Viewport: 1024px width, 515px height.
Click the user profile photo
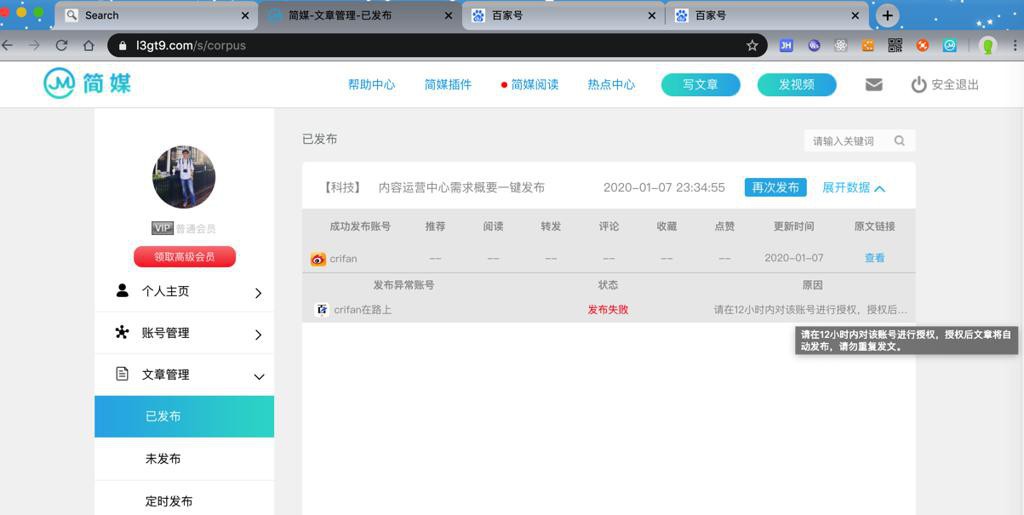(184, 177)
